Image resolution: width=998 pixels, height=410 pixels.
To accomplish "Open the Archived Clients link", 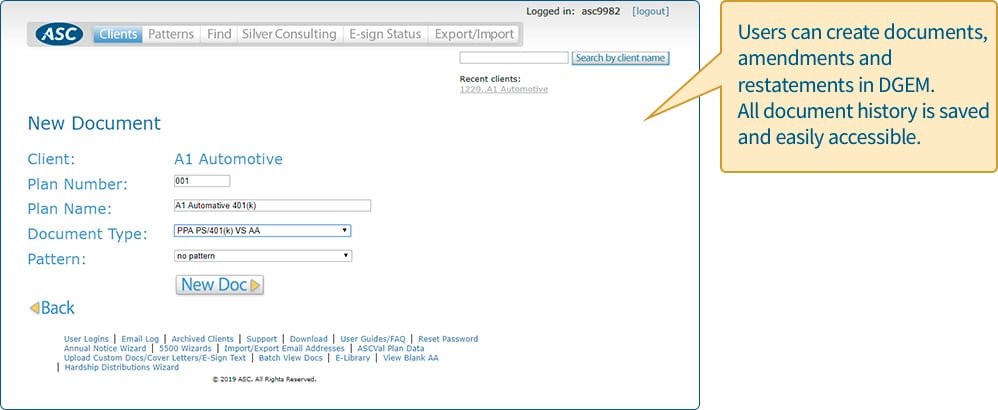I will (x=201, y=339).
